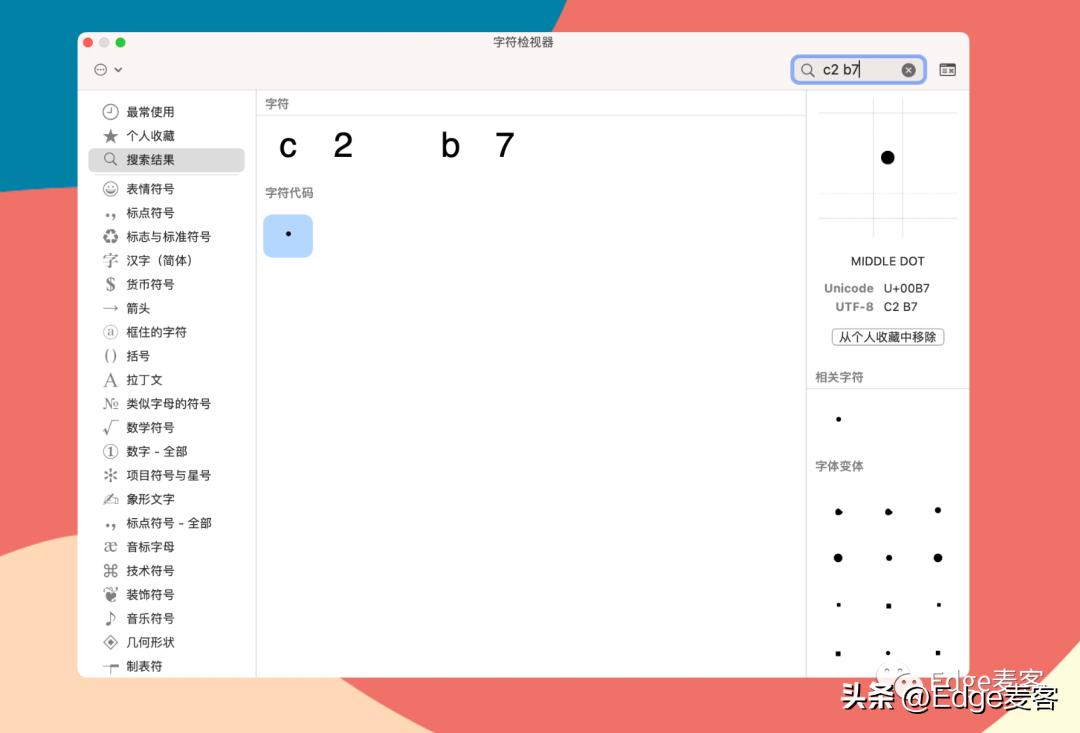
Task: Click inside the c2 b7 search field
Action: 855,69
